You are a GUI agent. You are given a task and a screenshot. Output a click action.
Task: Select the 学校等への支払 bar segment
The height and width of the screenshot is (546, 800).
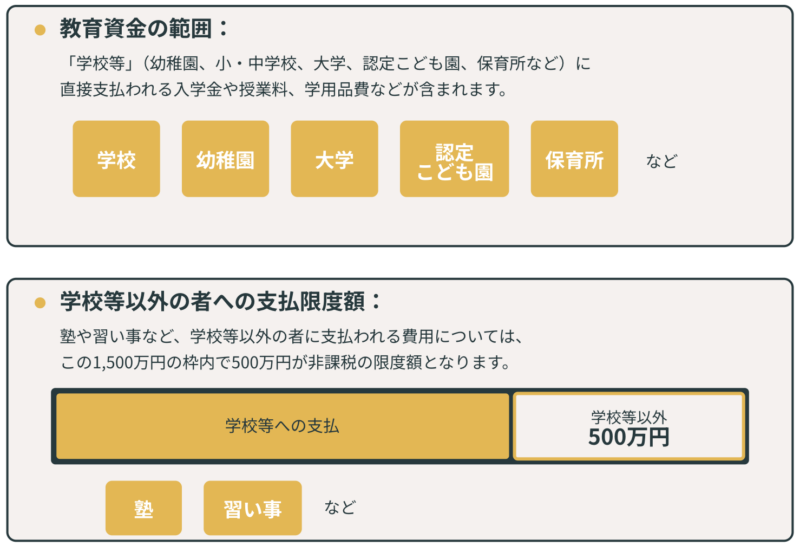[282, 426]
